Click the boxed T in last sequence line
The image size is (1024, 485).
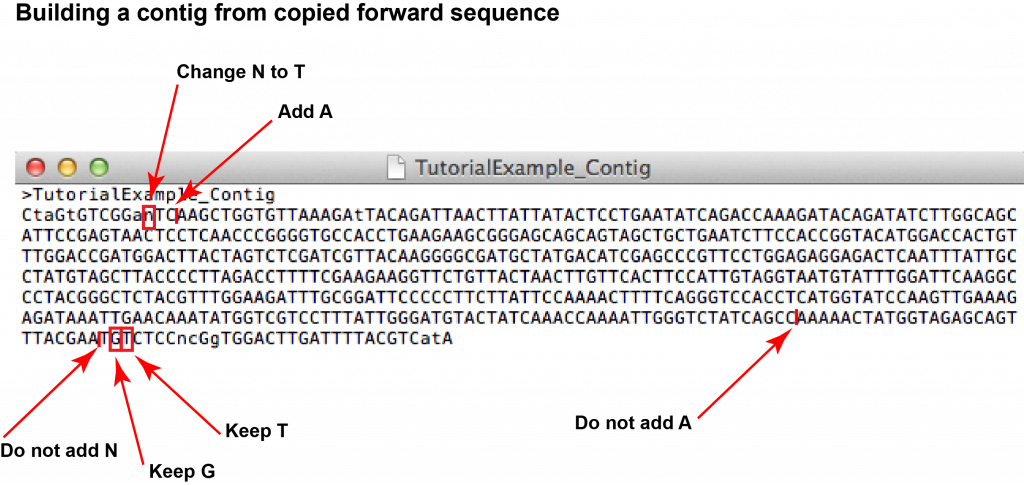(x=127, y=339)
